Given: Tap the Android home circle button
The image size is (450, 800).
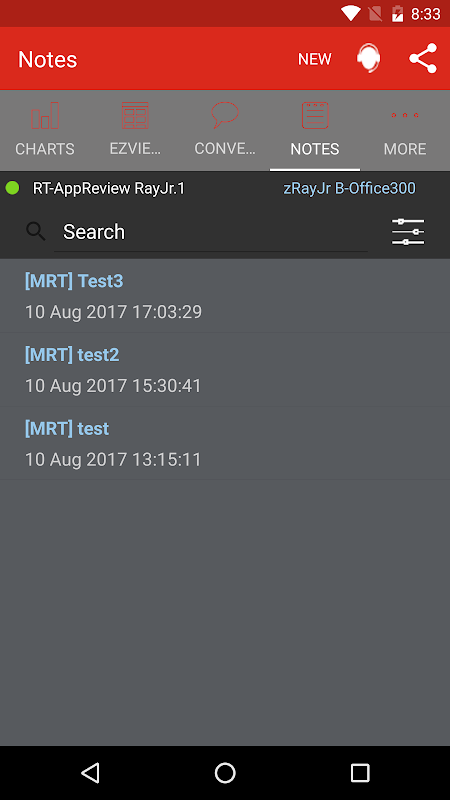Looking at the screenshot, I should 225,773.
